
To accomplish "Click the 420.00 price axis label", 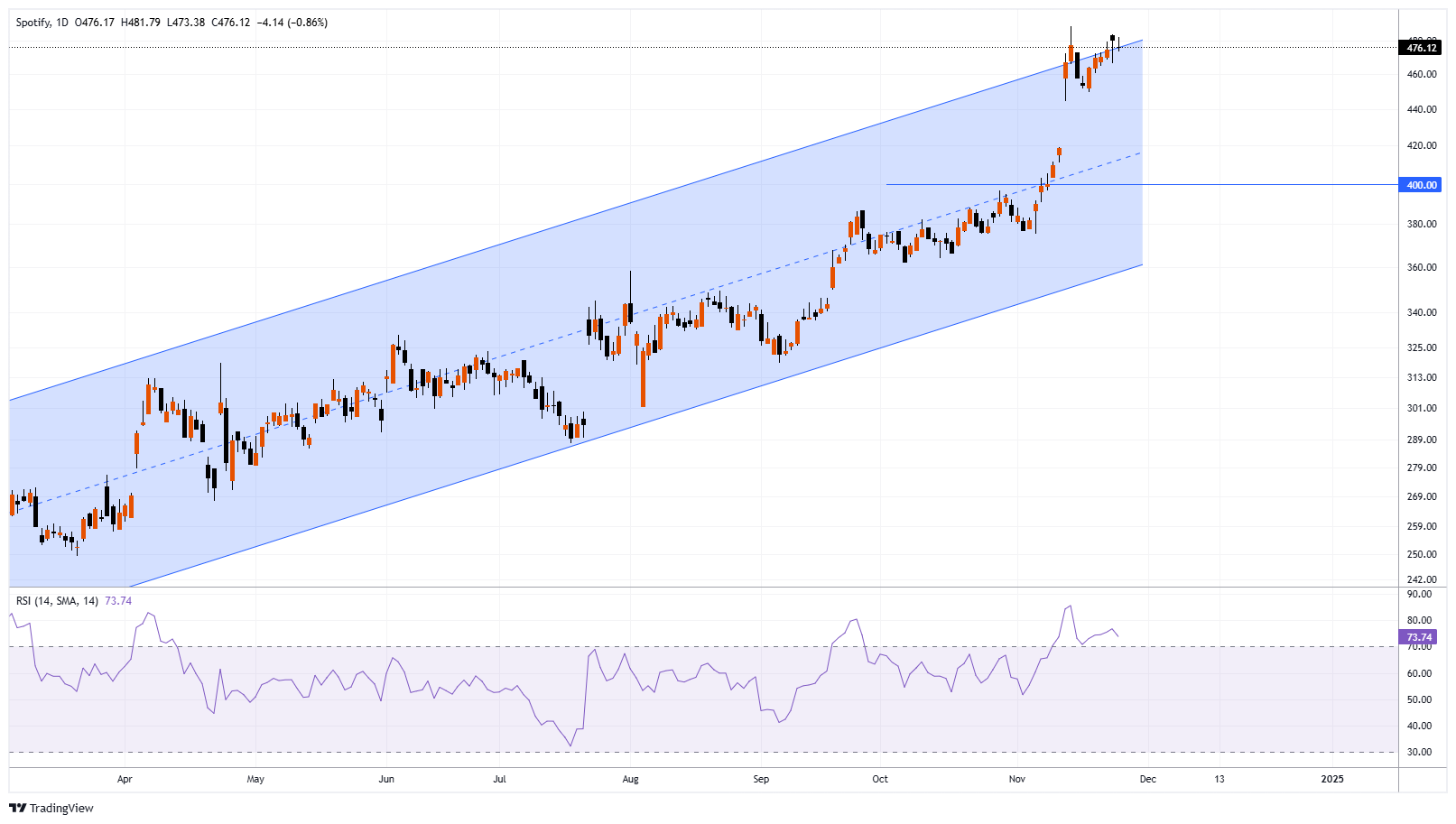I will [x=1422, y=145].
